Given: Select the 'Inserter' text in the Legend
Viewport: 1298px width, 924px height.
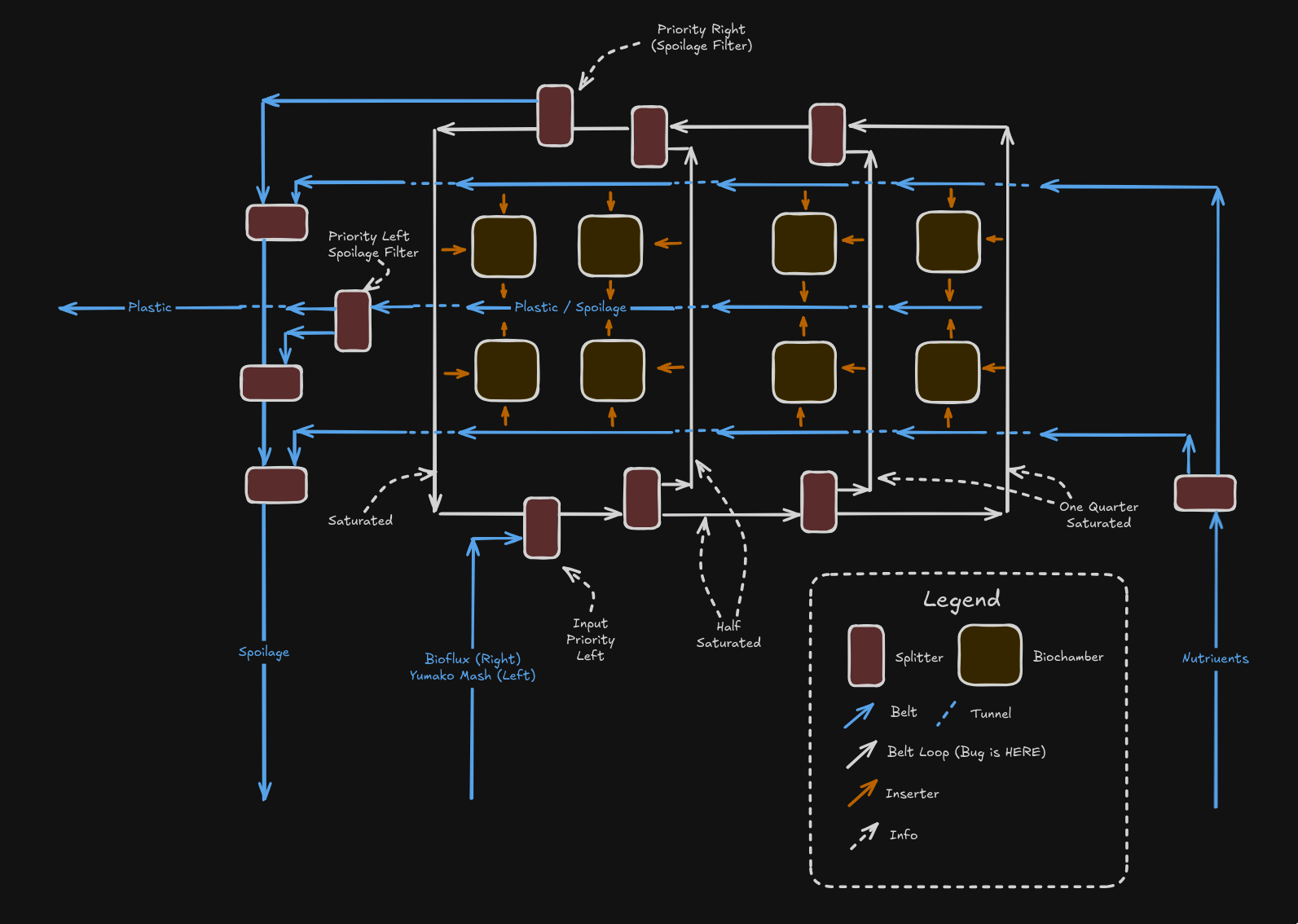Looking at the screenshot, I should click(x=912, y=794).
